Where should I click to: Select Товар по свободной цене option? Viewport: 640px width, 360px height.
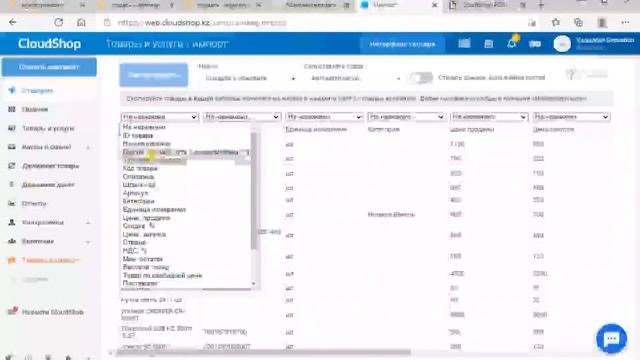pos(162,276)
